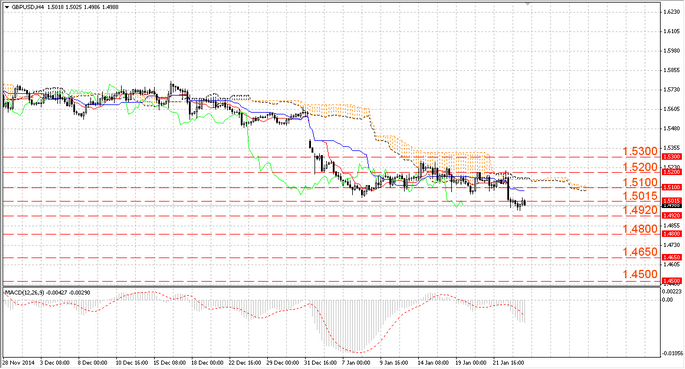Image resolution: width=685 pixels, height=369 pixels.
Task: Click the 19 Jan 00:00 time label
Action: (x=471, y=363)
